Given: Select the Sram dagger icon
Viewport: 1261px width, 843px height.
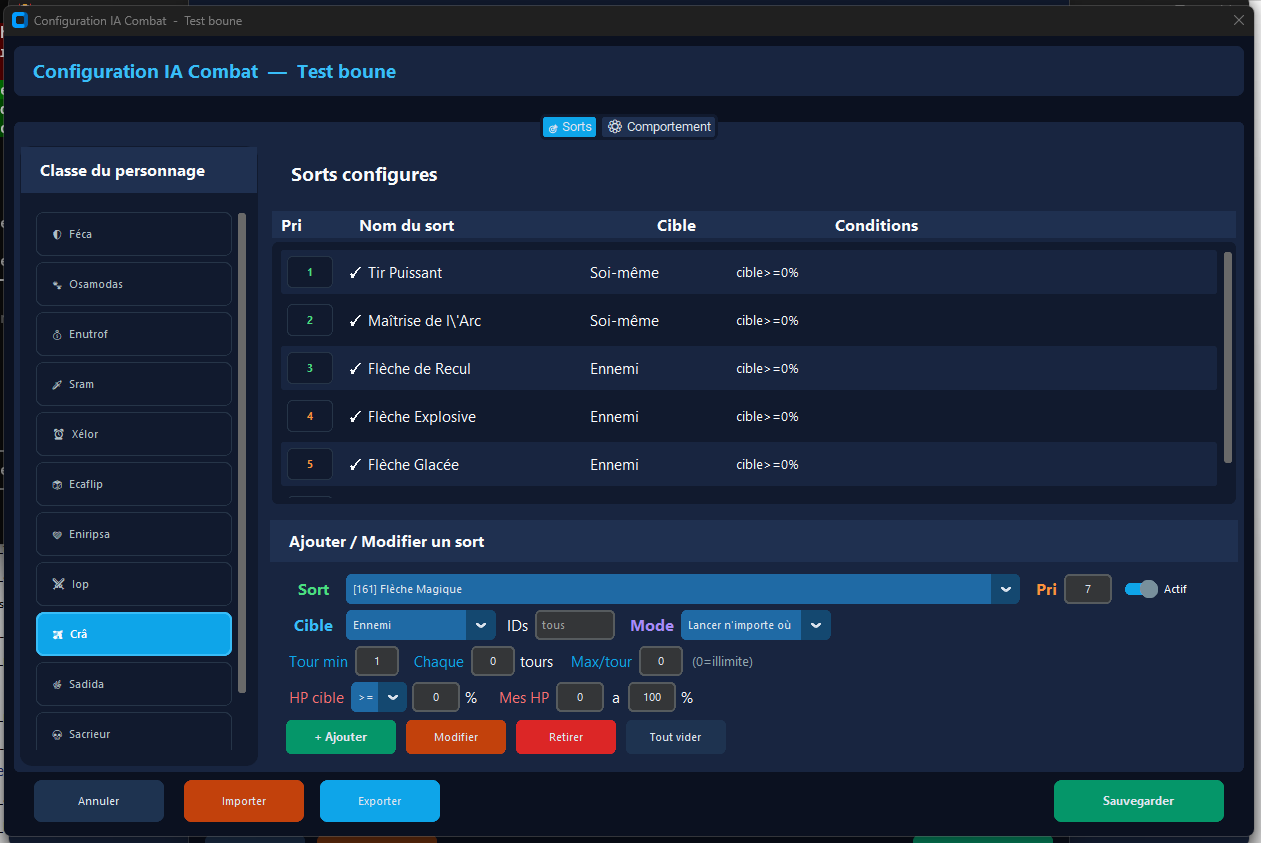Looking at the screenshot, I should [x=57, y=385].
